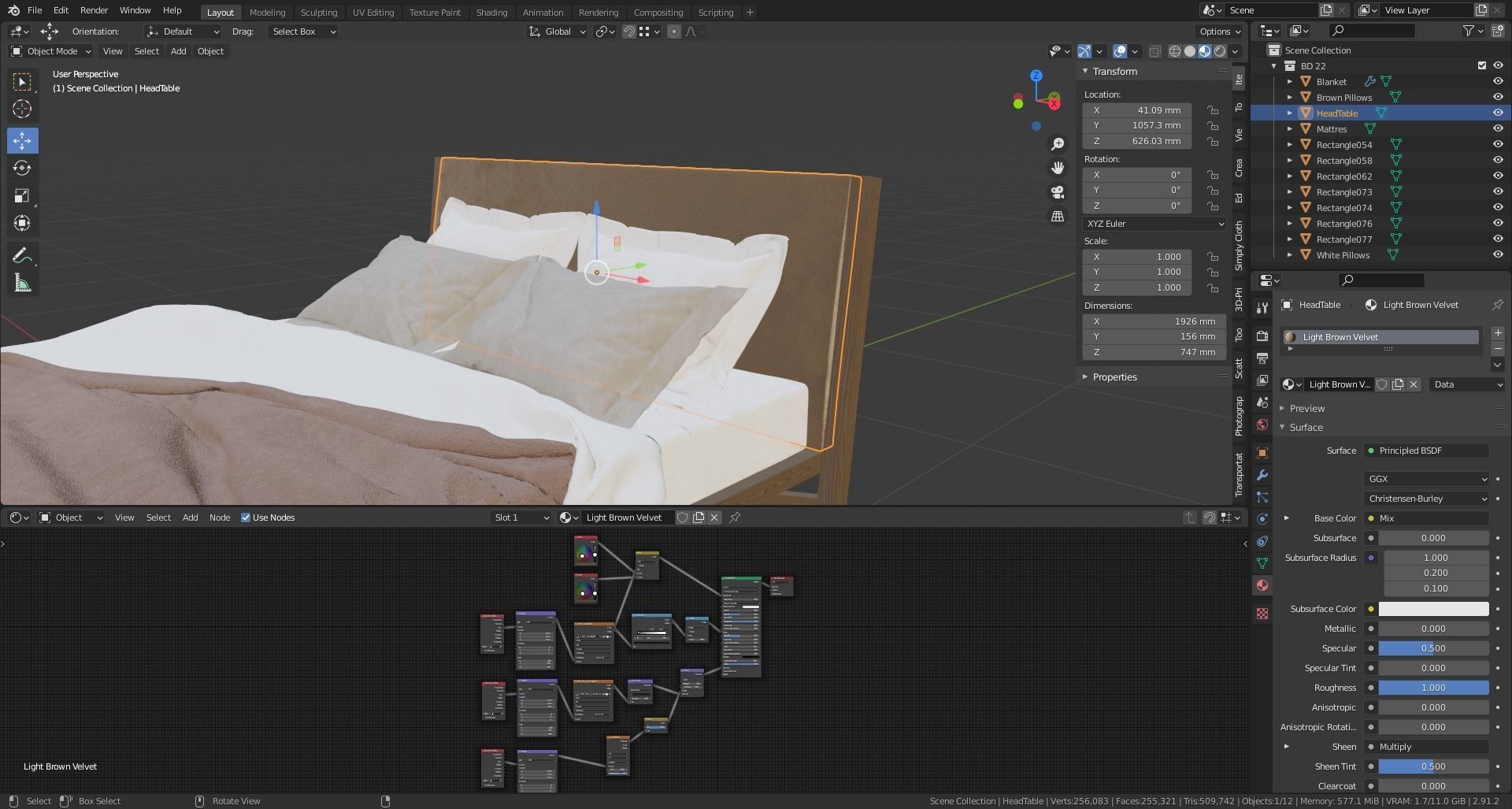Click the Principled BSDF surface button
Viewport: 1512px width, 809px height.
[x=1426, y=451]
